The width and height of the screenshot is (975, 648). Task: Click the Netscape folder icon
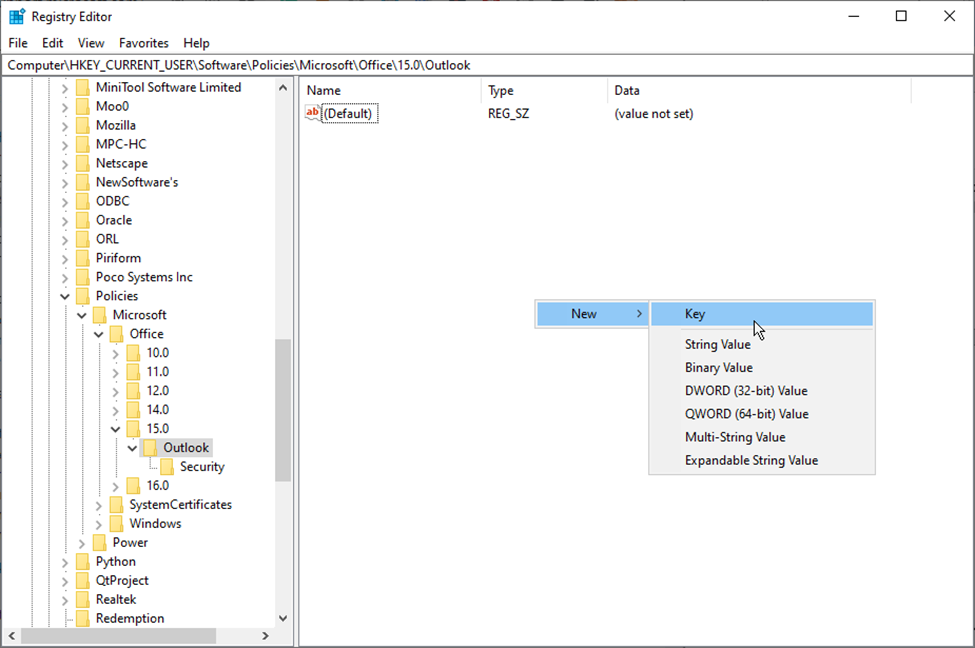tap(83, 164)
